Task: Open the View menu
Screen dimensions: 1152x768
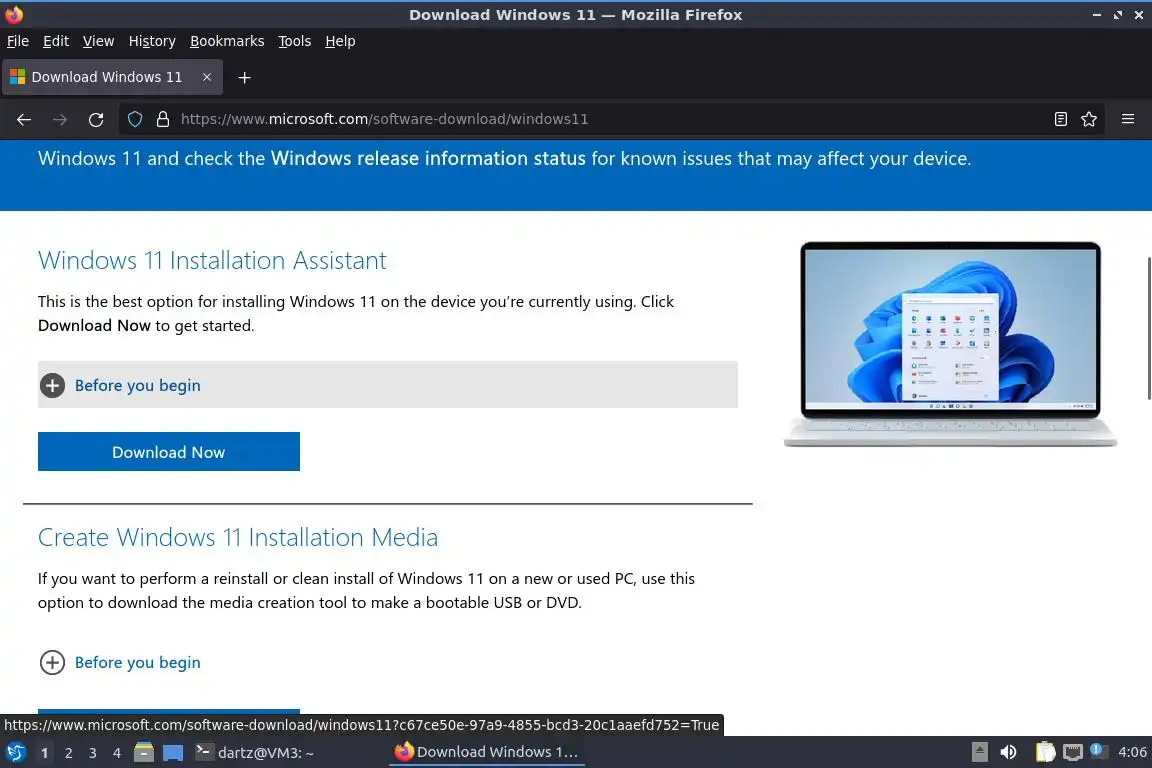Action: coord(98,41)
